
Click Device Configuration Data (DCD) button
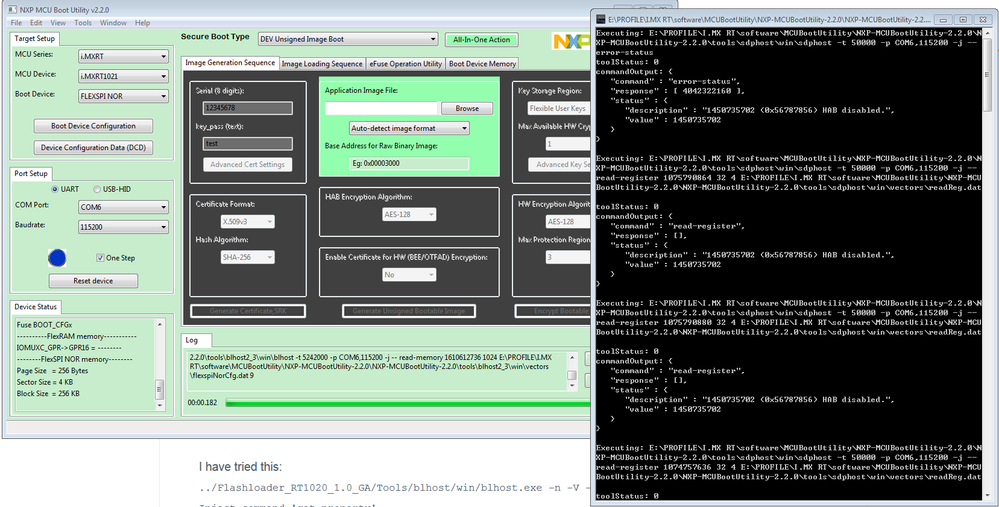(x=93, y=147)
